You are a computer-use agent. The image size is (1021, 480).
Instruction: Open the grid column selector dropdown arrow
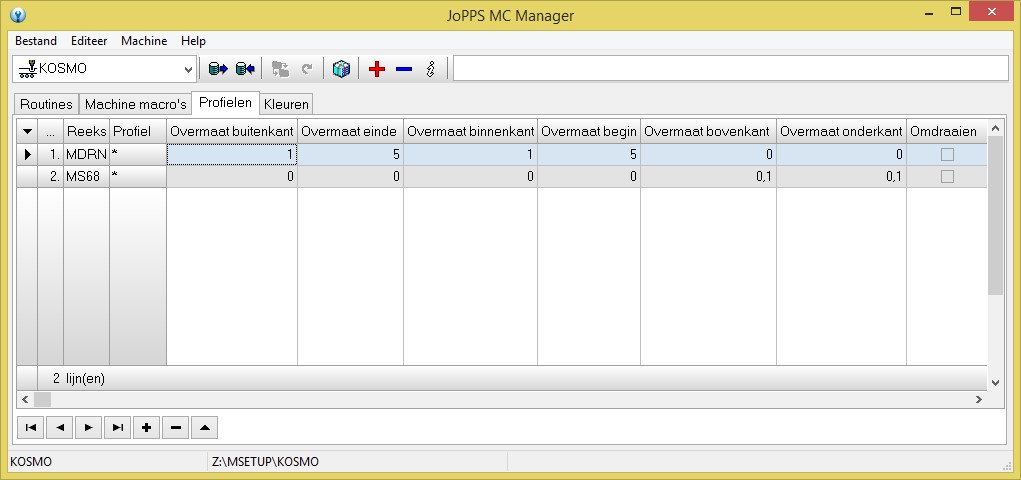click(27, 132)
